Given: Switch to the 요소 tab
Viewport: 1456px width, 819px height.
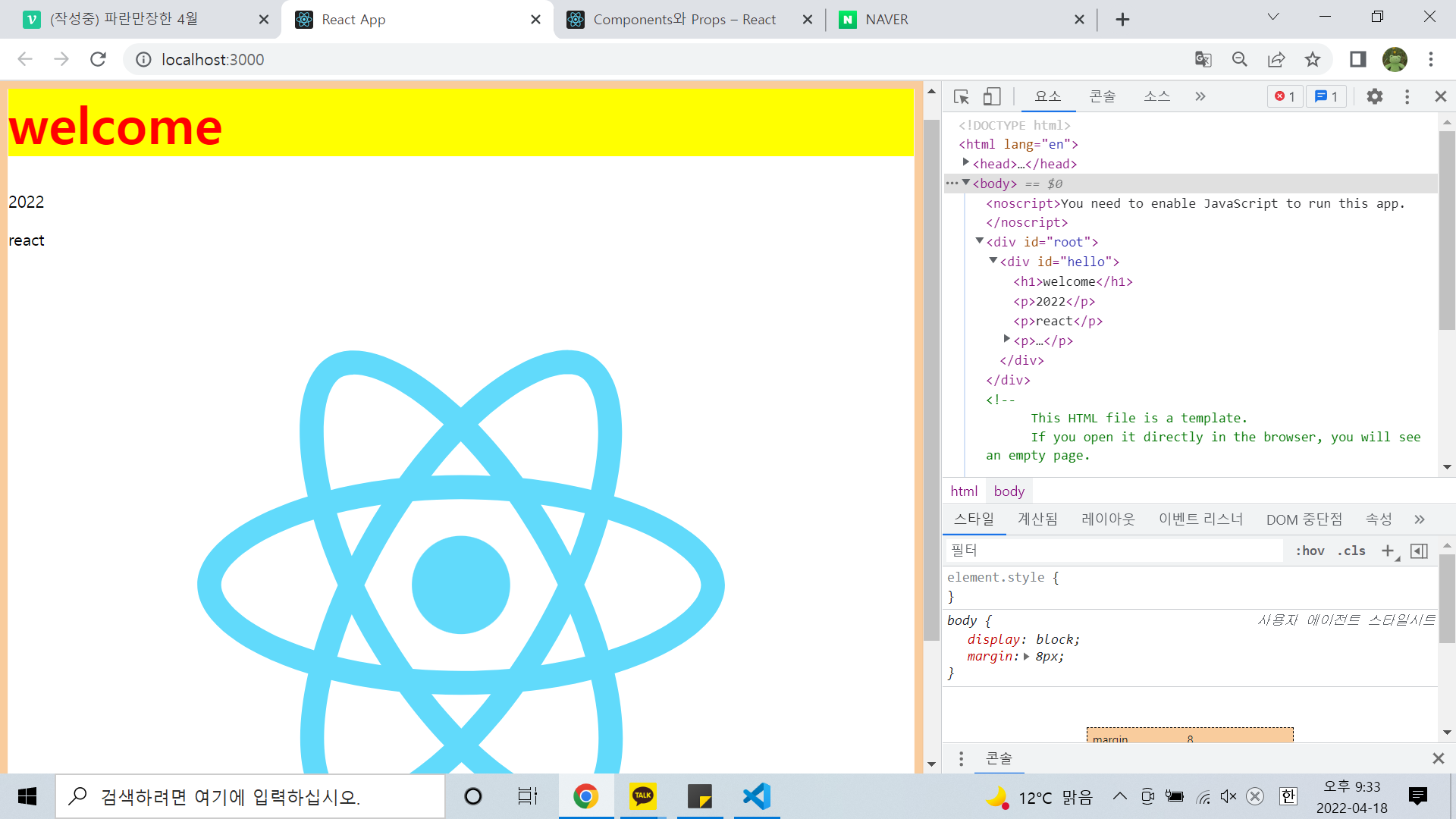Looking at the screenshot, I should point(1048,97).
